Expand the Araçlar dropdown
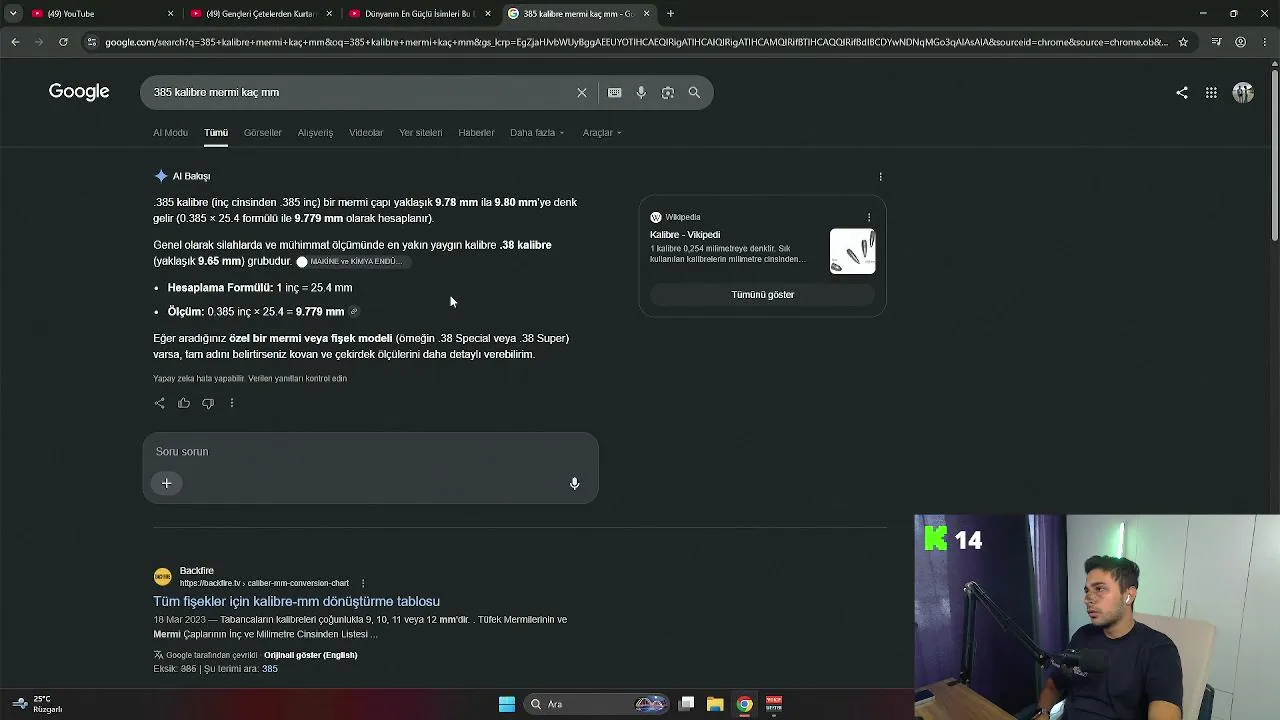 coord(602,133)
